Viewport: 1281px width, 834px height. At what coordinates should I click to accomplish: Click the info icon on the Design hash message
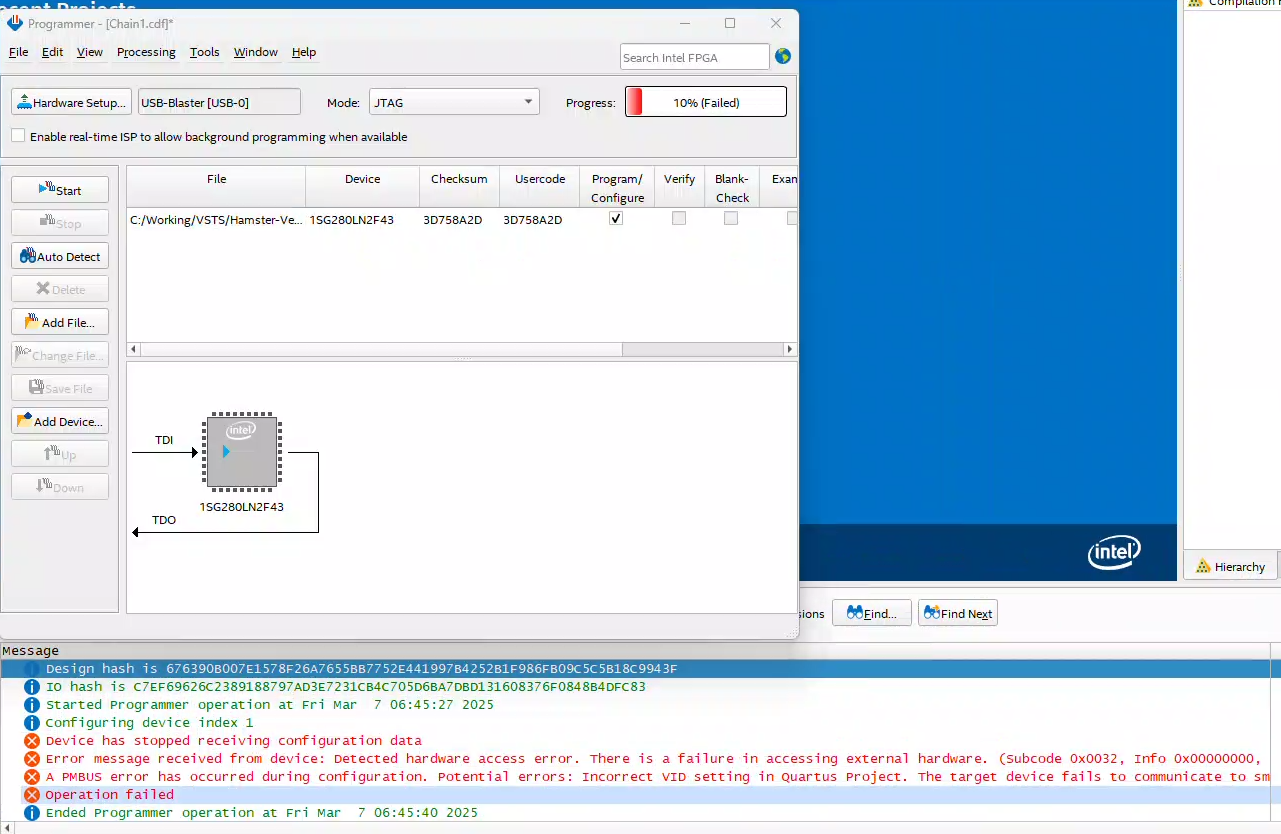[x=31, y=669]
